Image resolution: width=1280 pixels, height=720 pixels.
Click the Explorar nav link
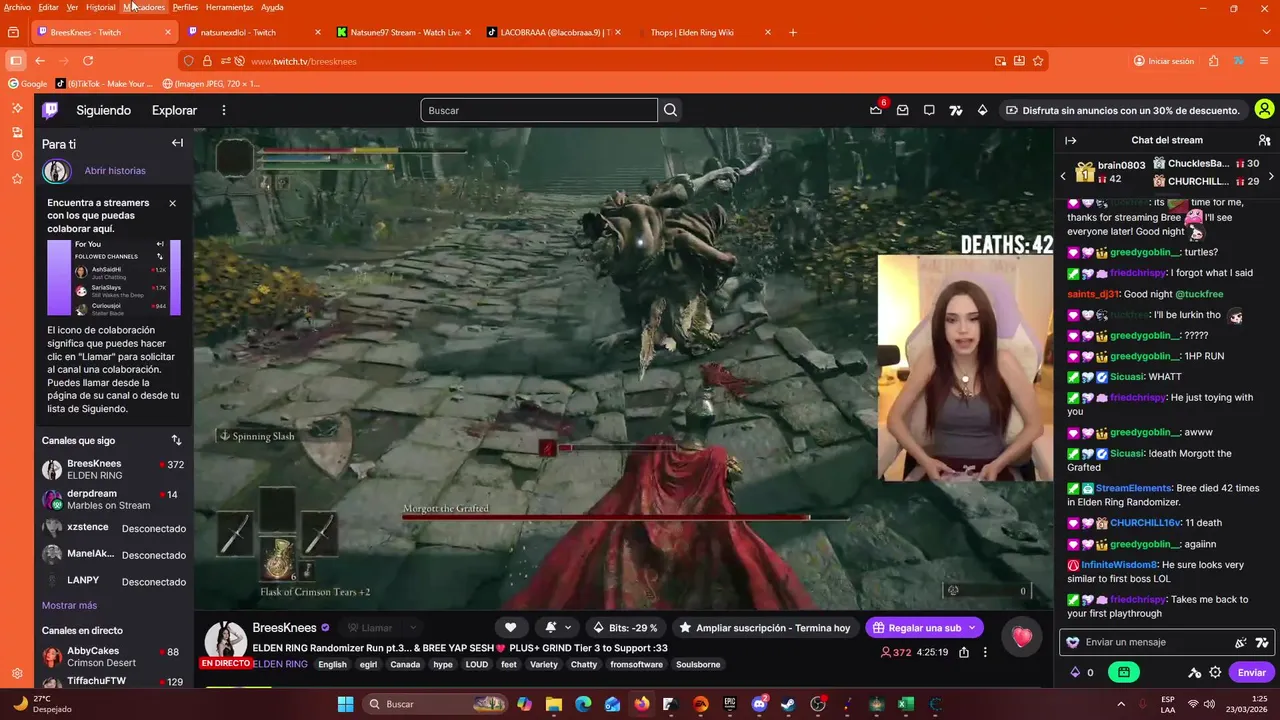click(x=174, y=110)
